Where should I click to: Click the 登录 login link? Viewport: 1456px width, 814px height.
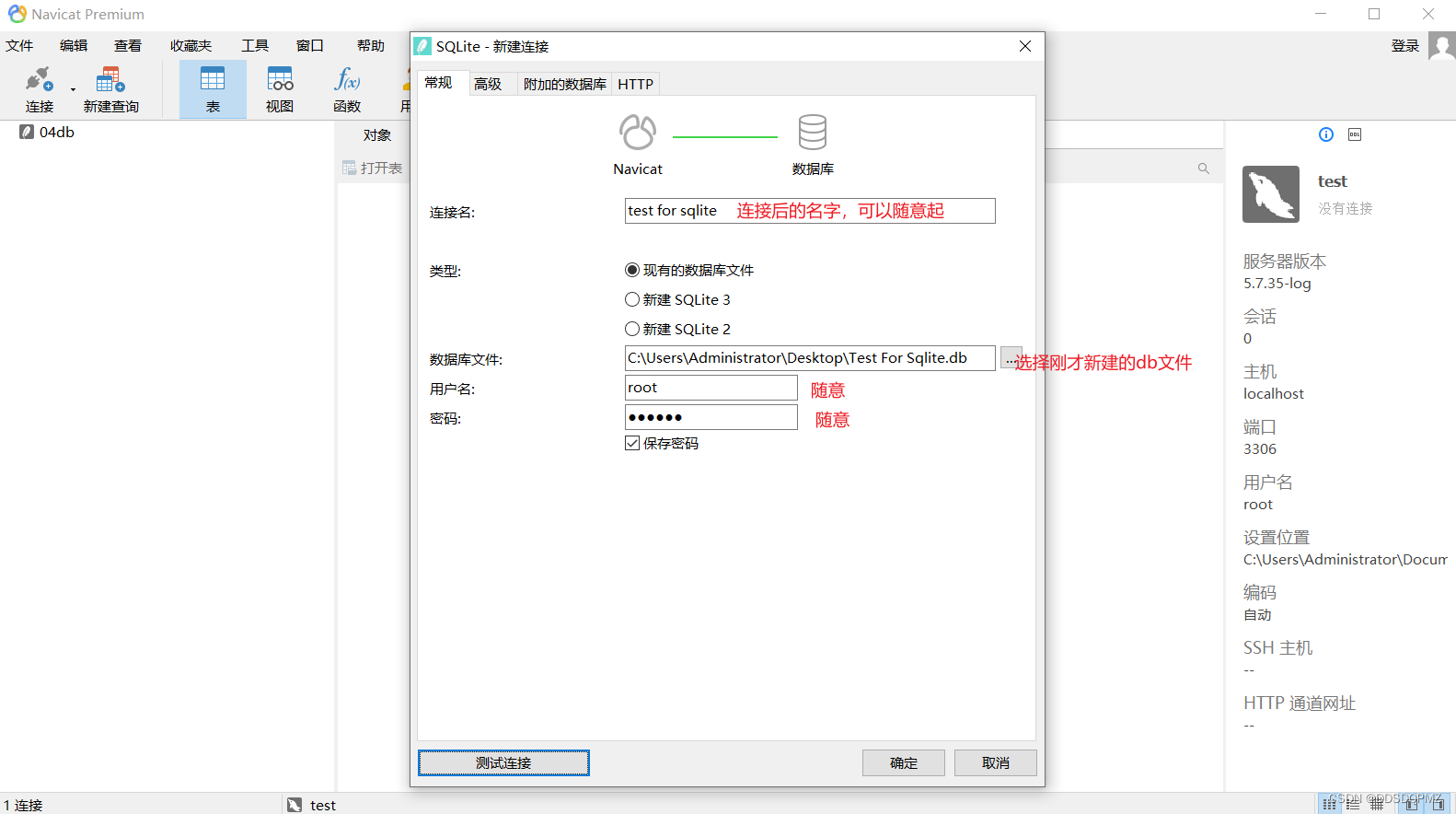[1405, 46]
